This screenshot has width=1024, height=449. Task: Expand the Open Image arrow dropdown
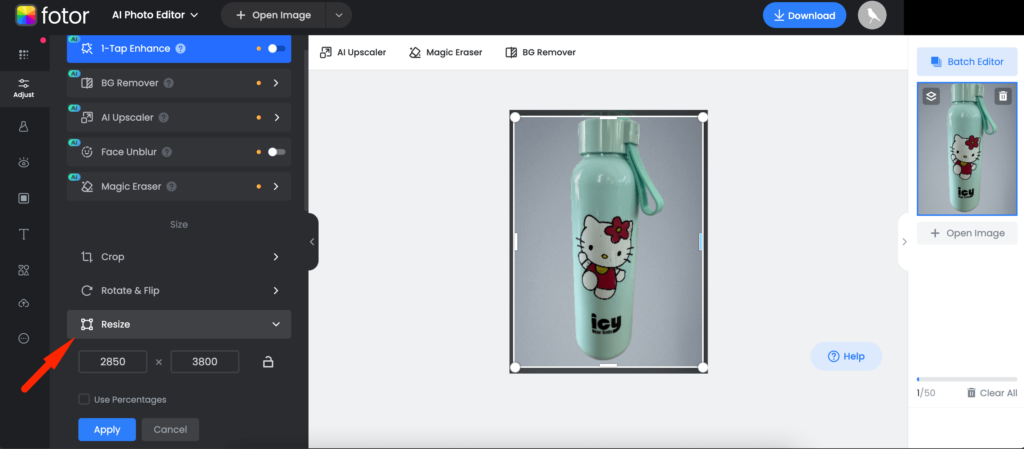pyautogui.click(x=338, y=15)
